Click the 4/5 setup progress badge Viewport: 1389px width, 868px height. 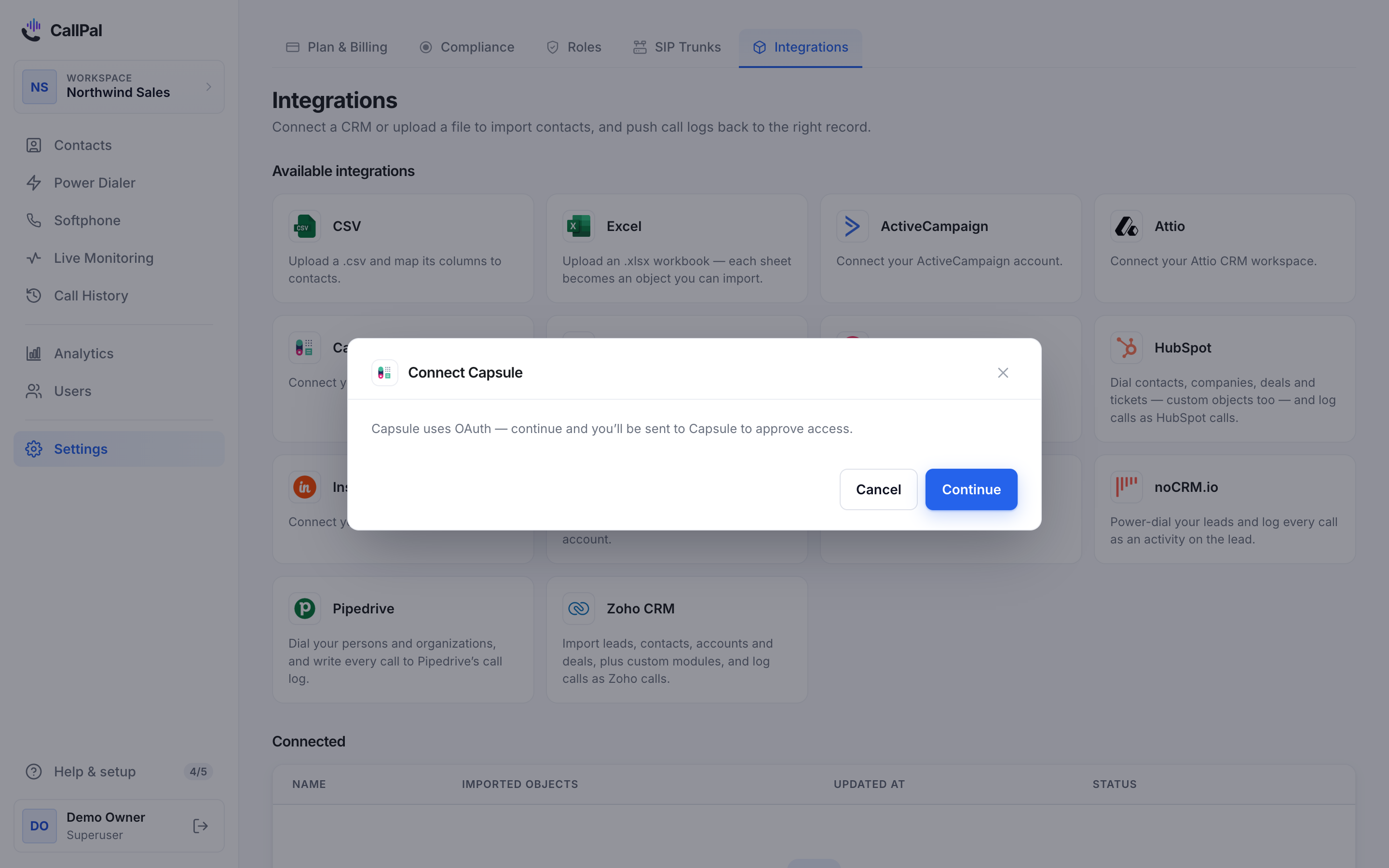198,772
